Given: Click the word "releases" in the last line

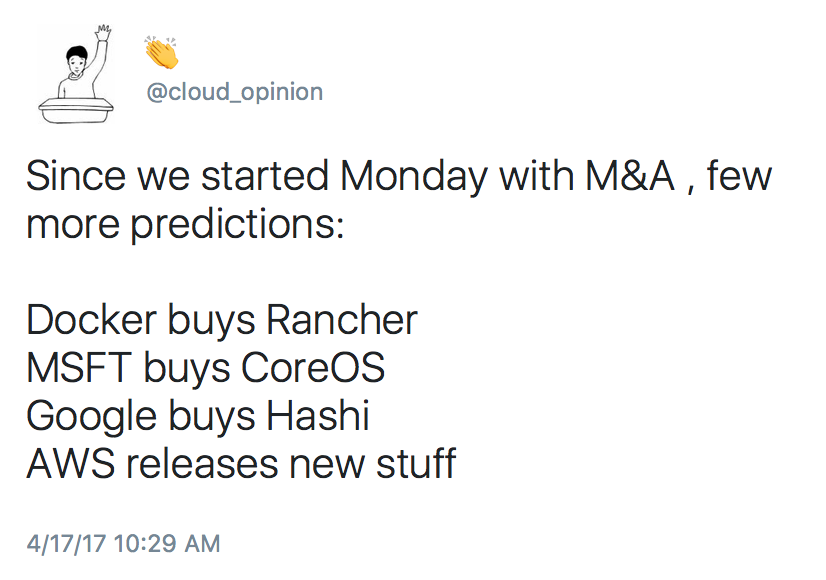Looking at the screenshot, I should coord(201,464).
